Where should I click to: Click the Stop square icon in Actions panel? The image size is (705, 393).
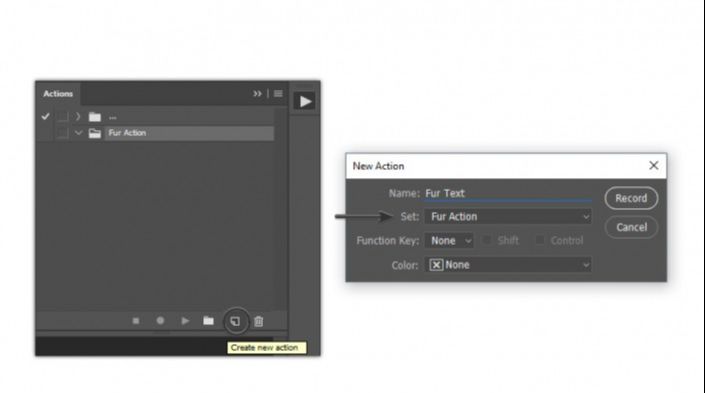[136, 321]
